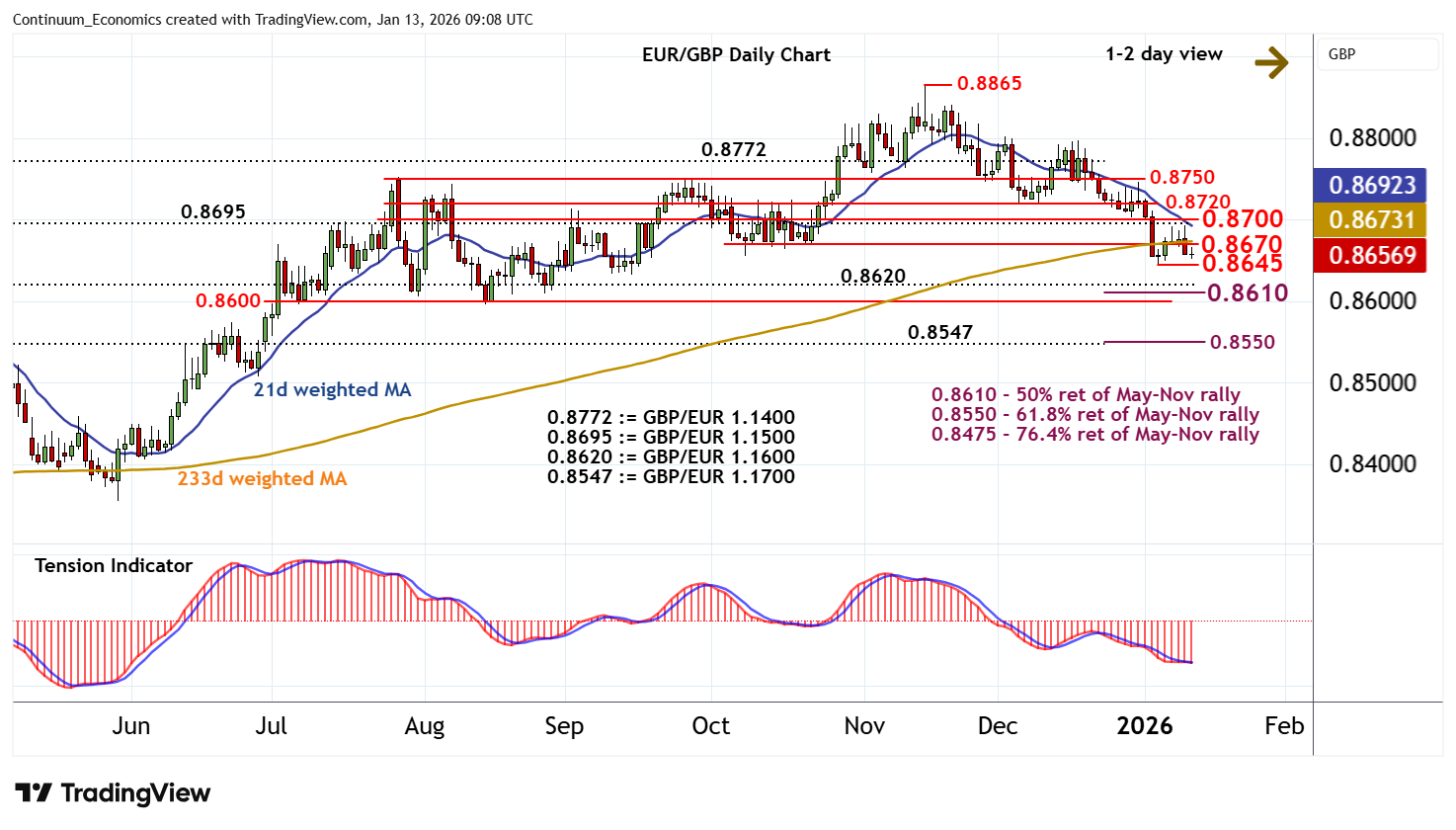
Task: Click the EUR/GBP Daily Chart title
Action: click(x=736, y=55)
